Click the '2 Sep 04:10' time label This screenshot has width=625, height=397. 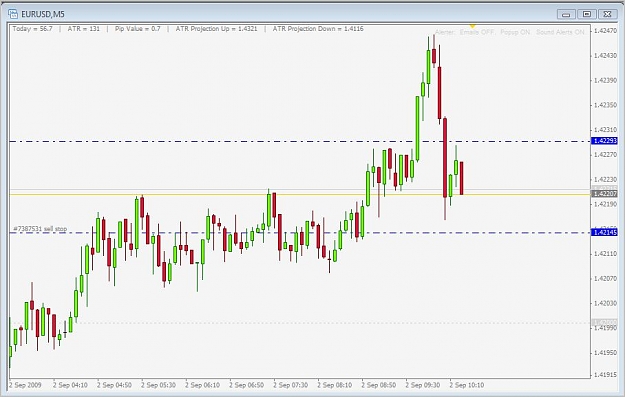(70, 385)
